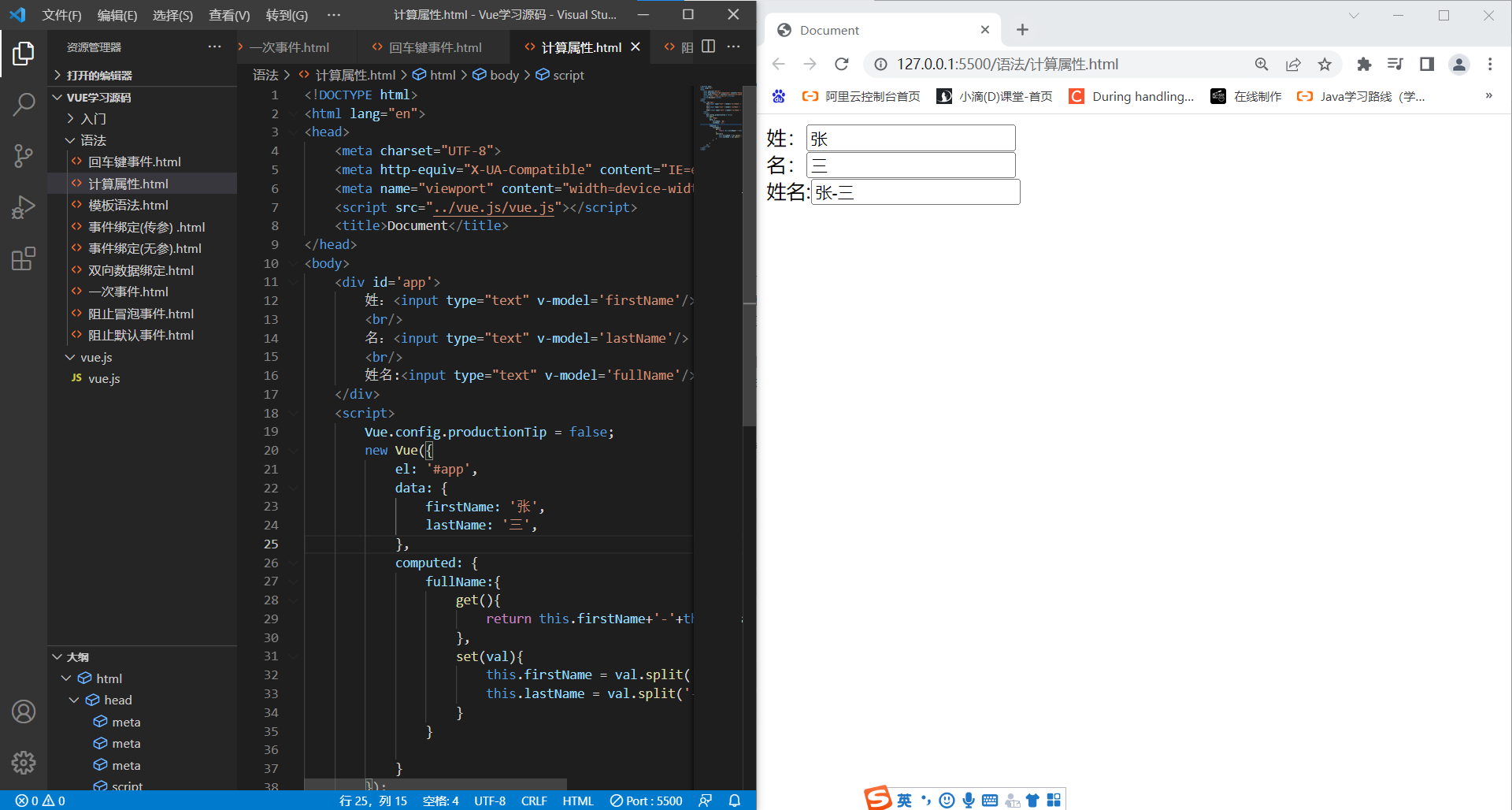The width and height of the screenshot is (1512, 810).
Task: Collapse the 语法 folder
Action: coord(93,140)
